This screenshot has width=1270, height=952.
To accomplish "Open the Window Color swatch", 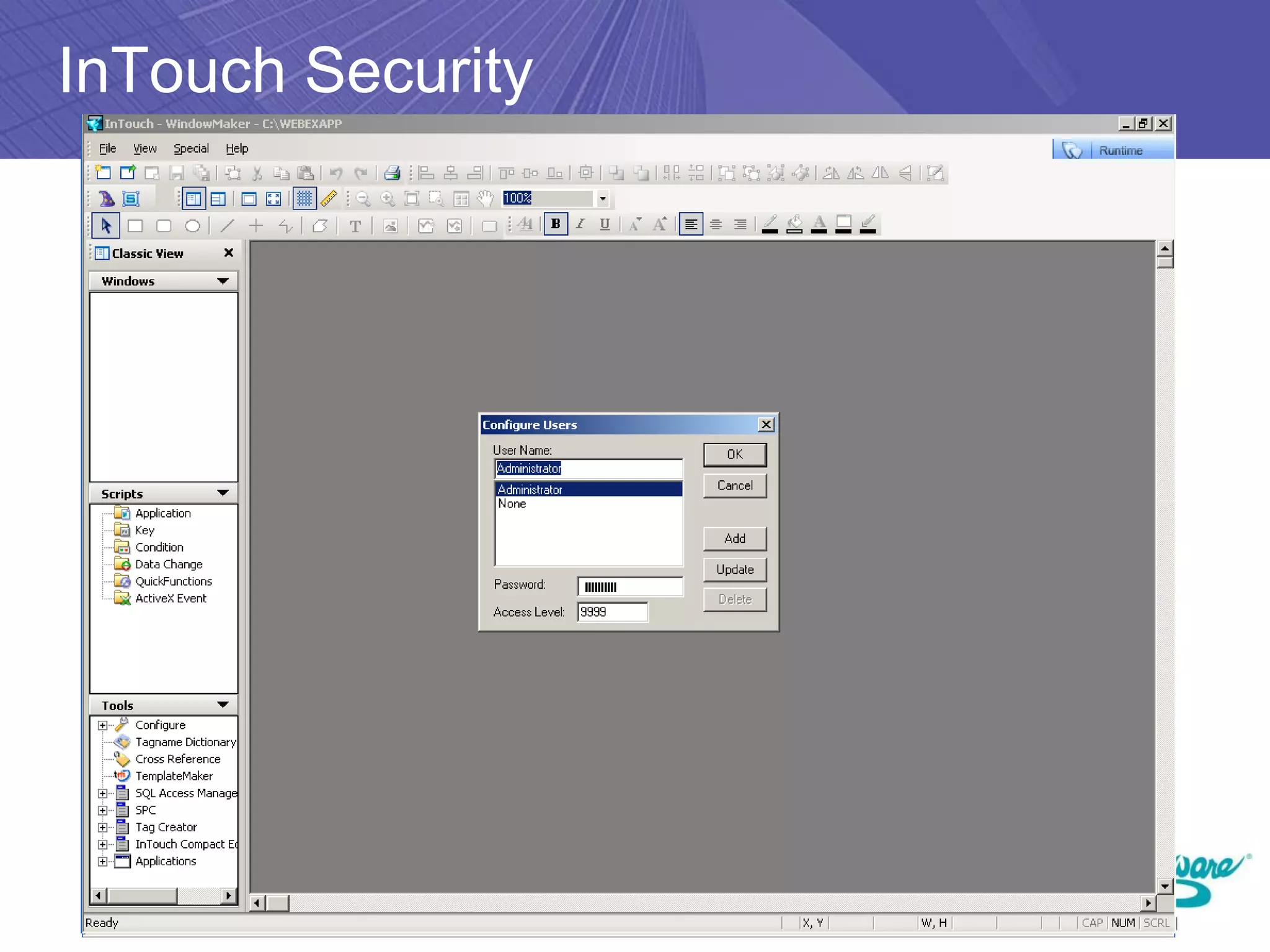I will [843, 224].
